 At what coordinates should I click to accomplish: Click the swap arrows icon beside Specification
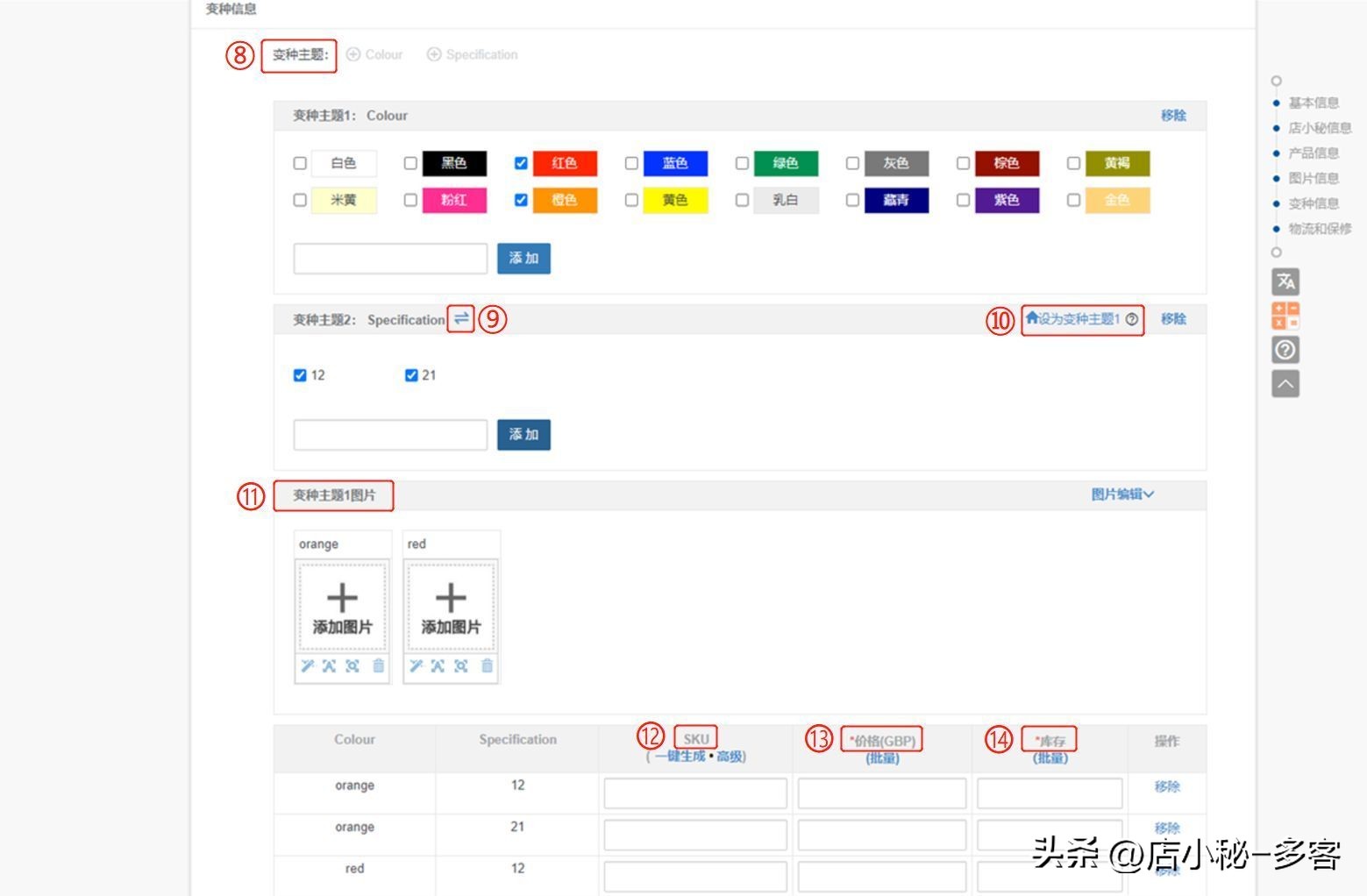pyautogui.click(x=461, y=318)
